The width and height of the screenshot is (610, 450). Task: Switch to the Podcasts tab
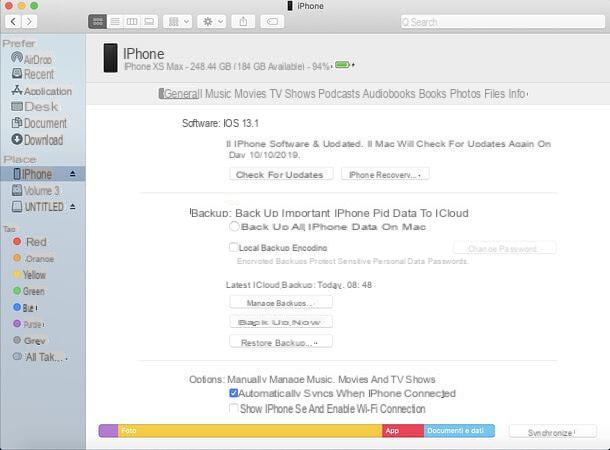(339, 94)
